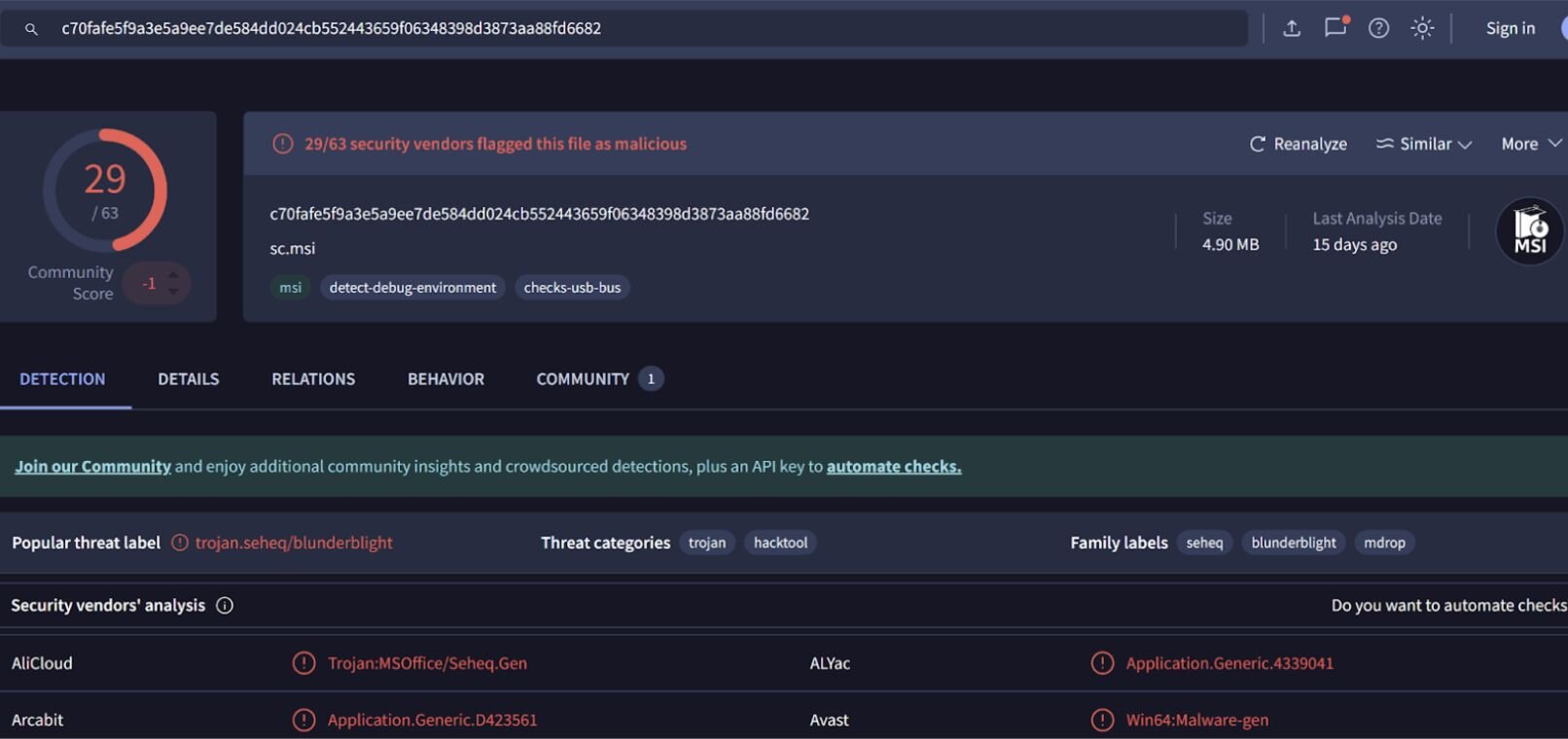Viewport: 1568px width, 739px height.
Task: Open the help question mark icon
Action: tap(1378, 28)
